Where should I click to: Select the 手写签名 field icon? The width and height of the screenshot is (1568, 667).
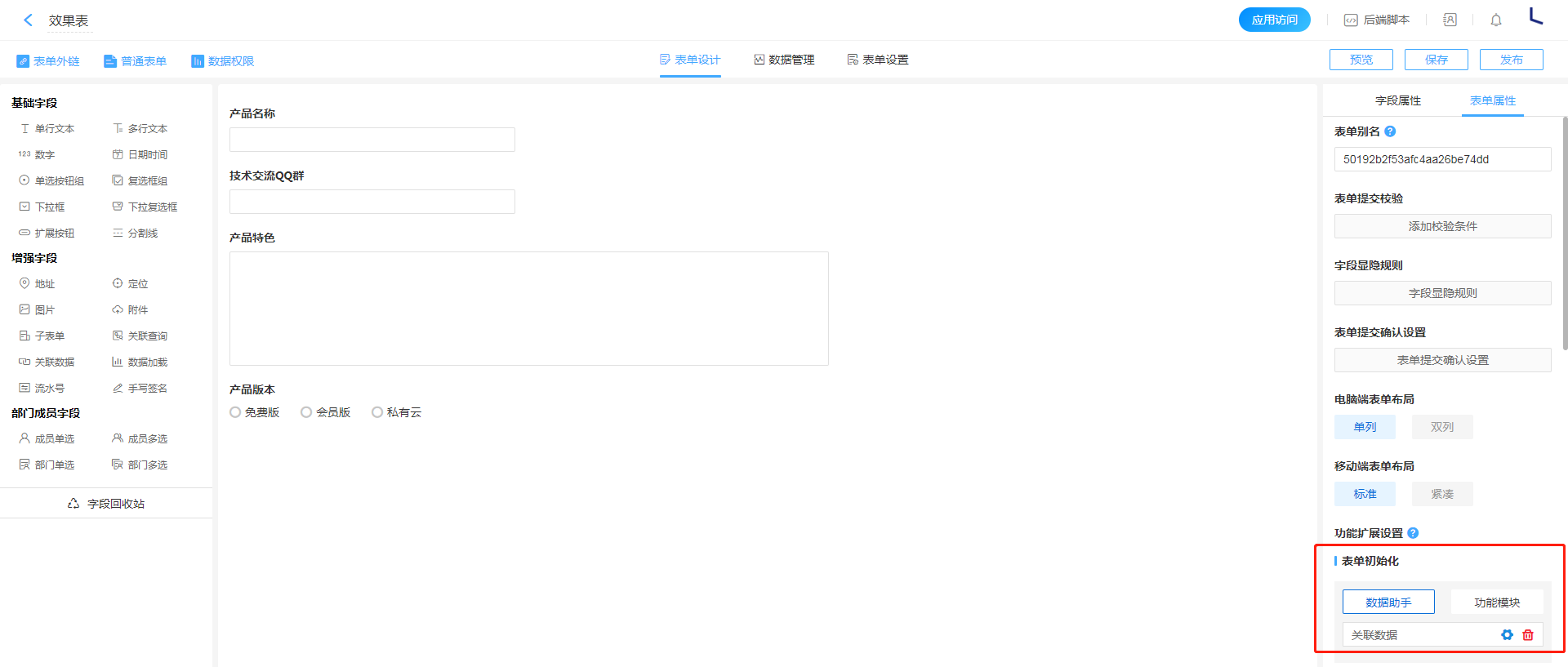[118, 389]
